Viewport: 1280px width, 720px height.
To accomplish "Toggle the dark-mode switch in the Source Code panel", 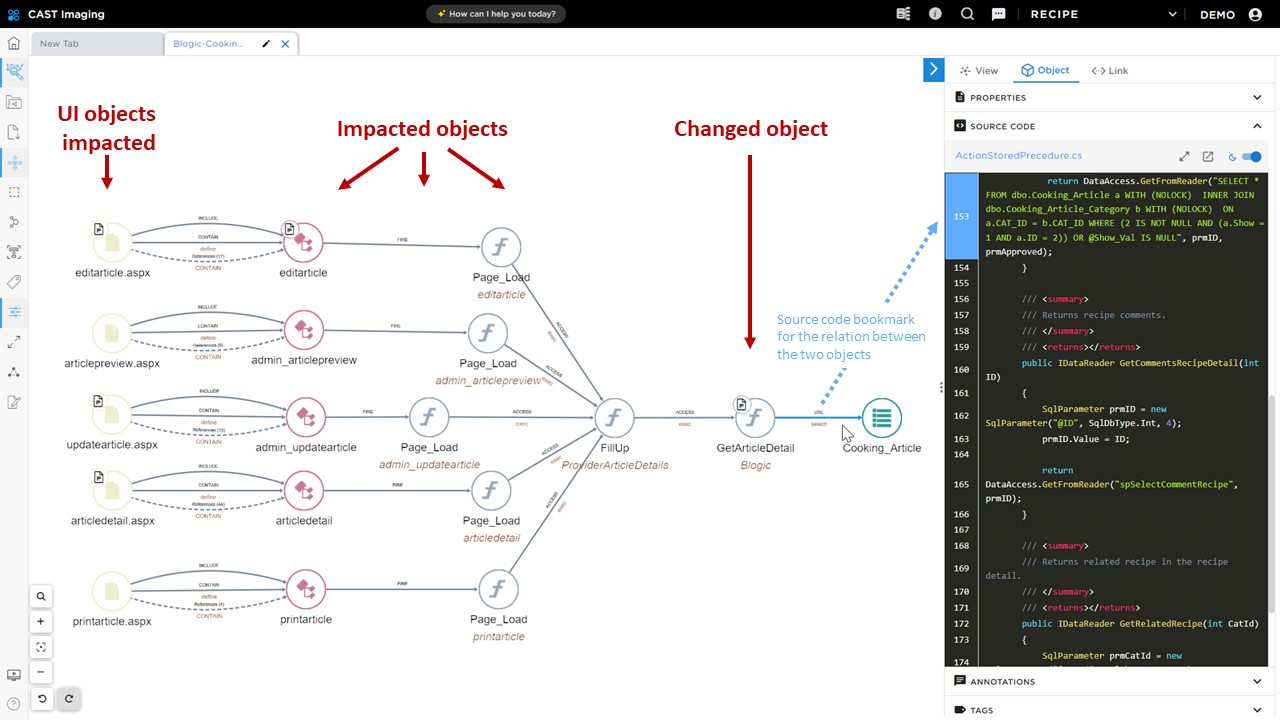I will pos(1250,156).
